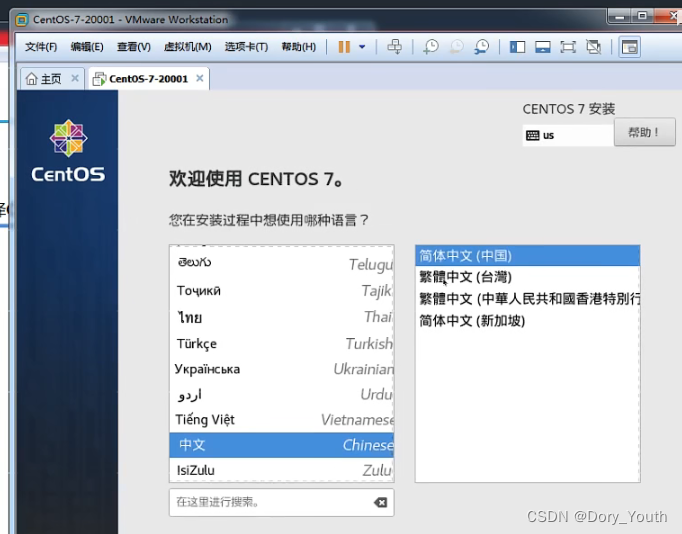The height and width of the screenshot is (534, 682).
Task: Maximize the VMware Workstation window
Action: pyautogui.click(x=642, y=16)
